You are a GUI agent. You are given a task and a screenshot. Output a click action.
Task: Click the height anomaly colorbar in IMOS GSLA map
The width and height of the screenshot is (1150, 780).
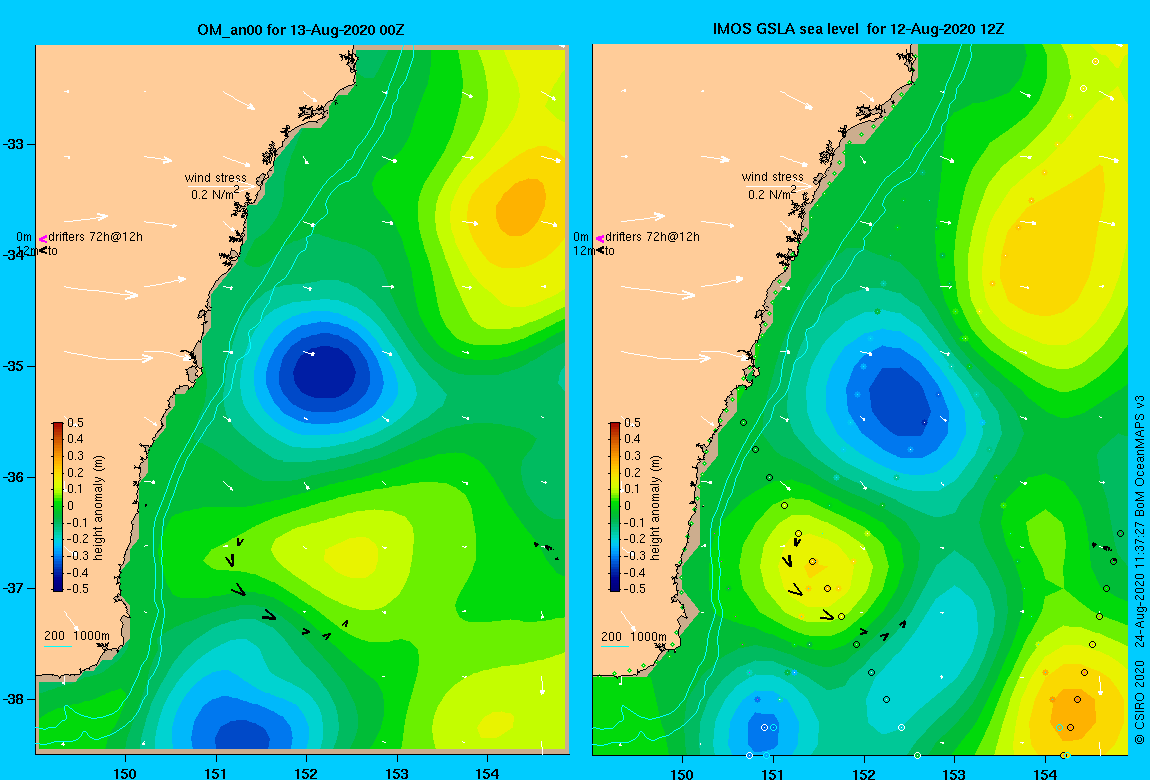tap(615, 507)
